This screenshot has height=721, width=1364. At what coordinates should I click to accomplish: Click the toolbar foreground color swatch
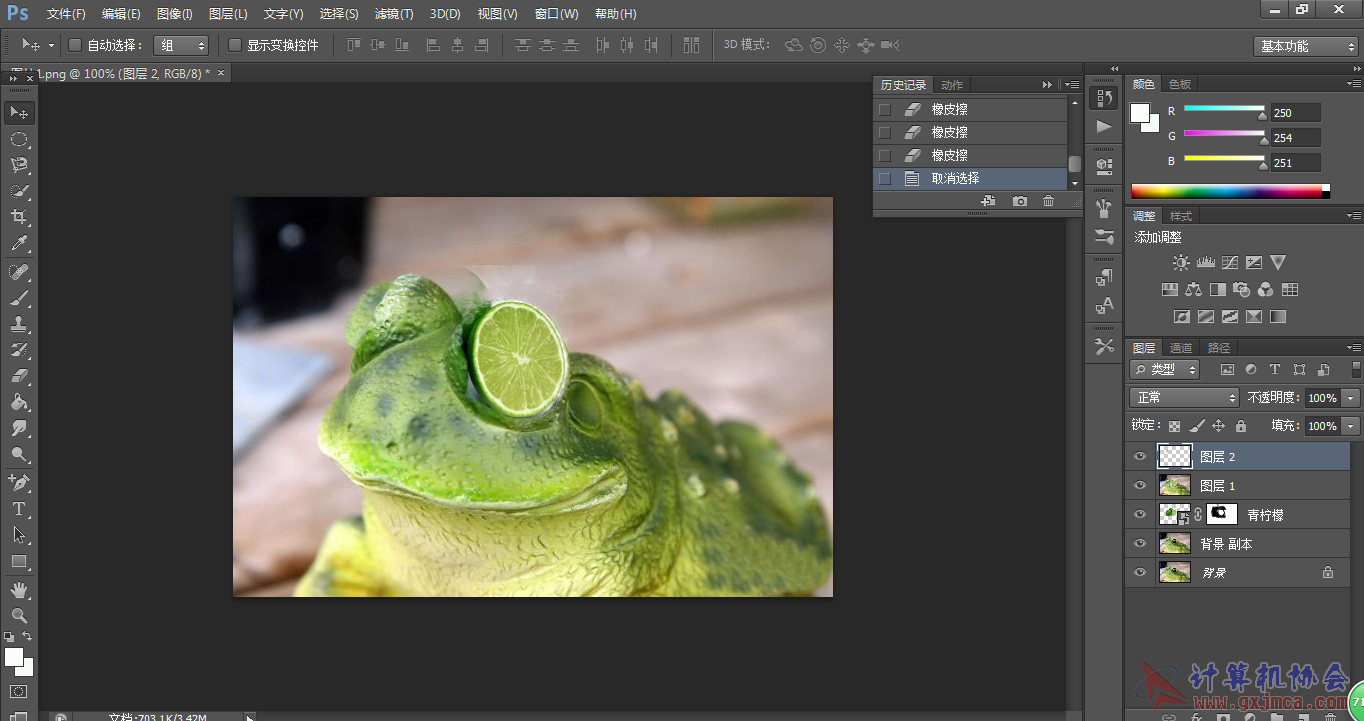(x=14, y=657)
